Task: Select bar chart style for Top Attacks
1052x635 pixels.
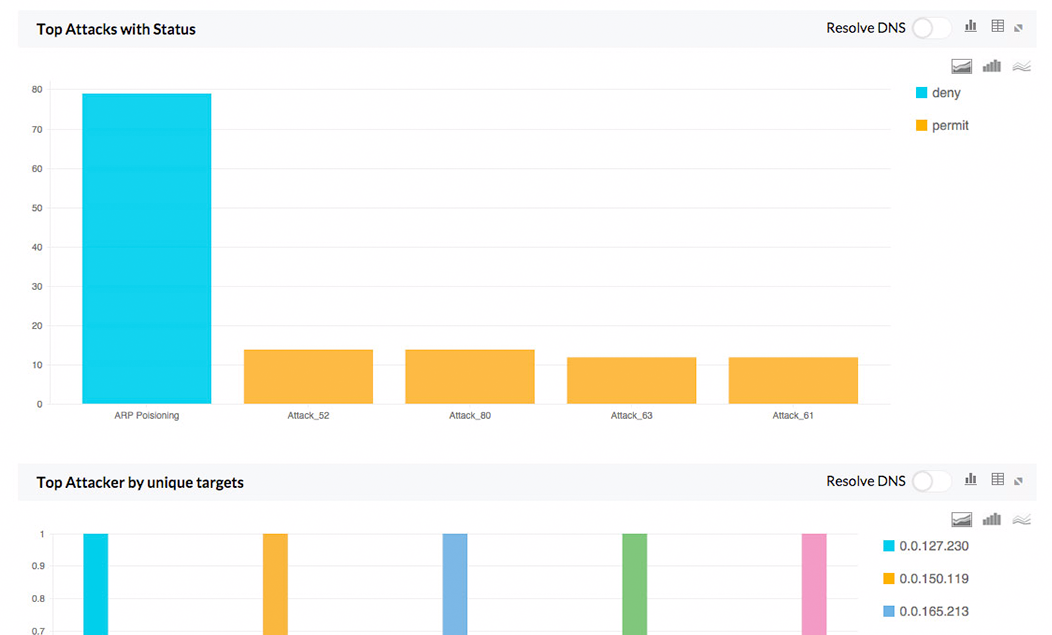Action: pos(991,66)
